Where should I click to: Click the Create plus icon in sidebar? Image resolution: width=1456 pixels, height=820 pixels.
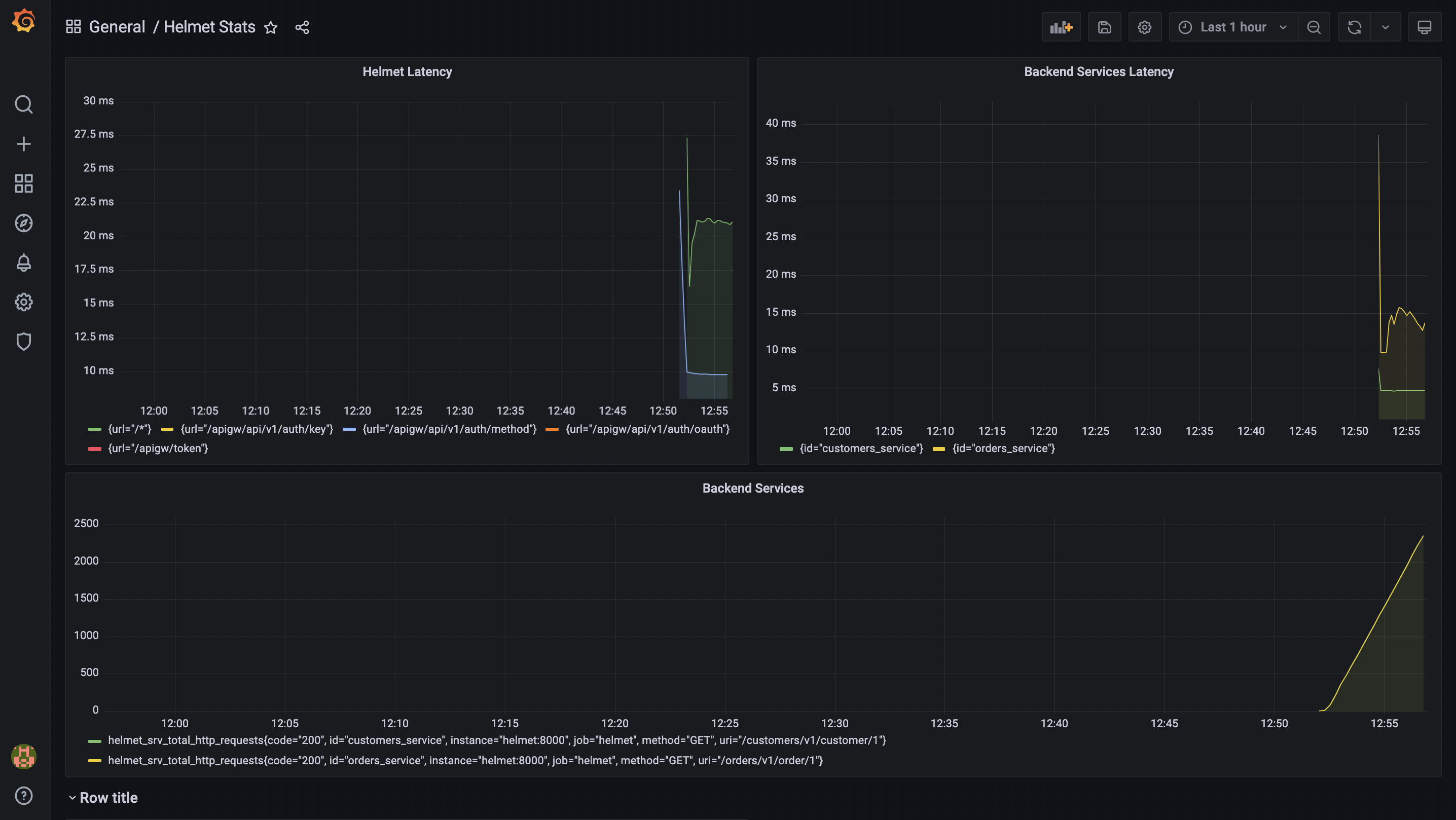24,144
